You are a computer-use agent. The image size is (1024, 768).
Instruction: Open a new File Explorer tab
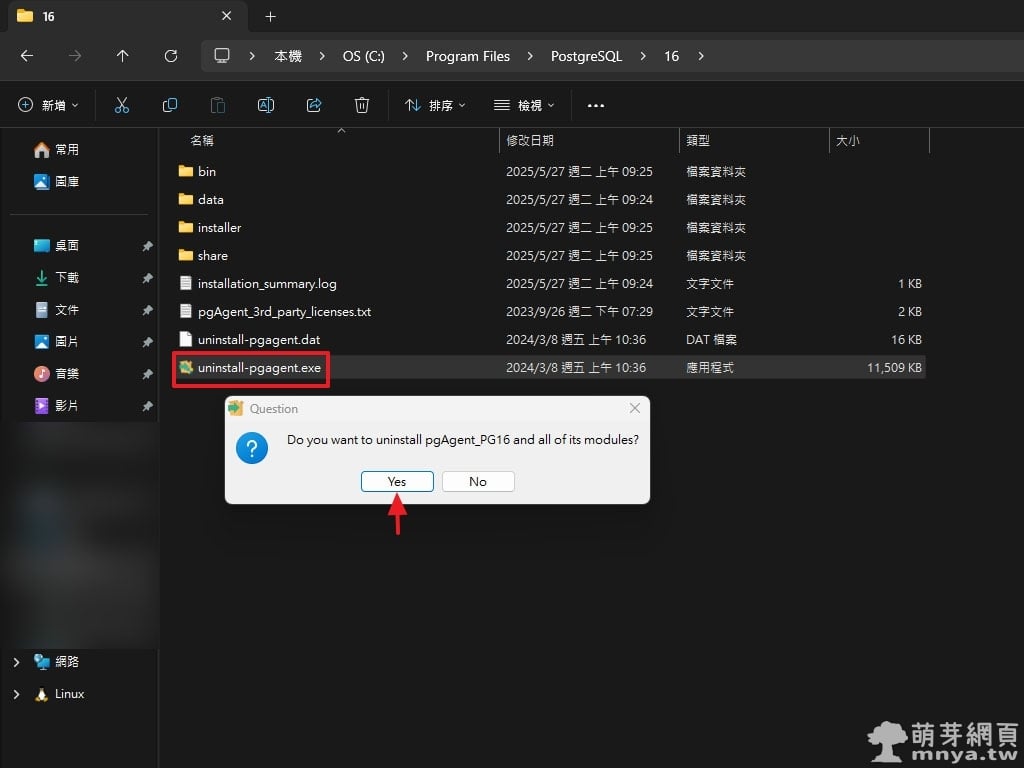click(270, 16)
